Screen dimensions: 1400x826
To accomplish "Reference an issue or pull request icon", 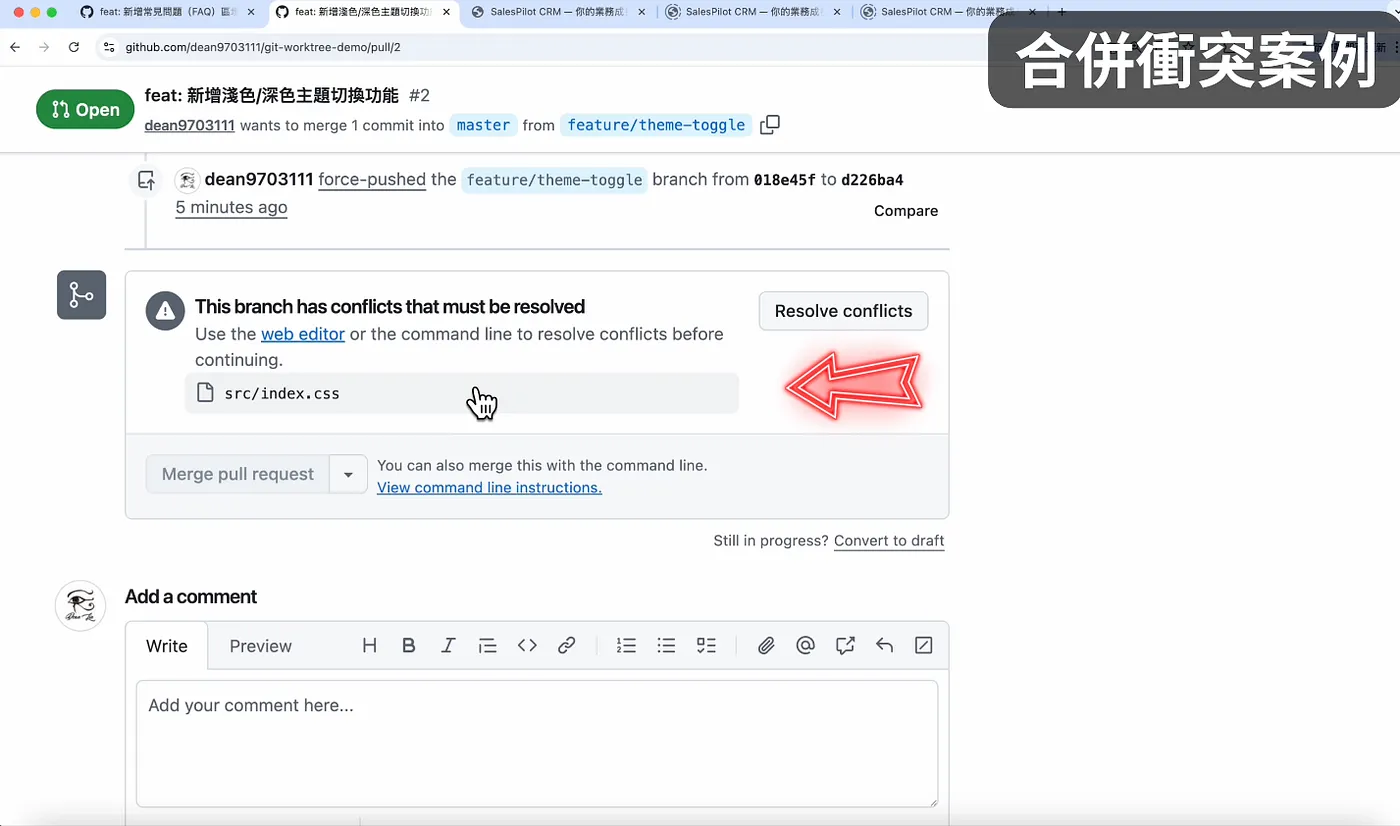I will coord(845,646).
